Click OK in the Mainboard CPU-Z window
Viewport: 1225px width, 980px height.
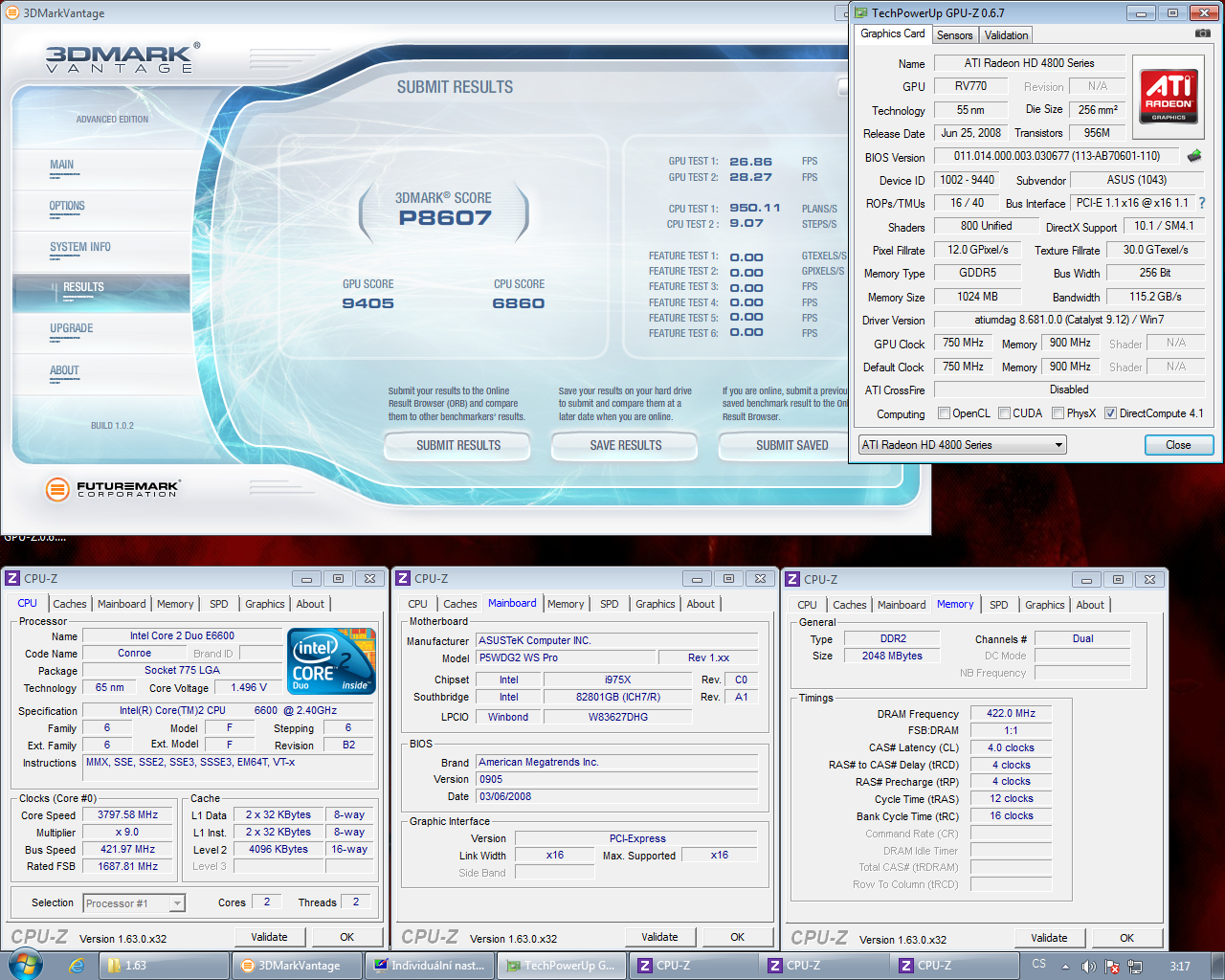pos(738,937)
